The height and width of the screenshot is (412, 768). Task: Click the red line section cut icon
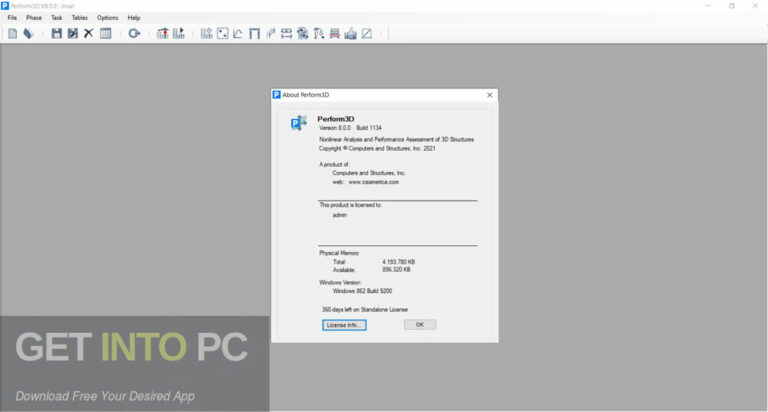click(x=335, y=33)
